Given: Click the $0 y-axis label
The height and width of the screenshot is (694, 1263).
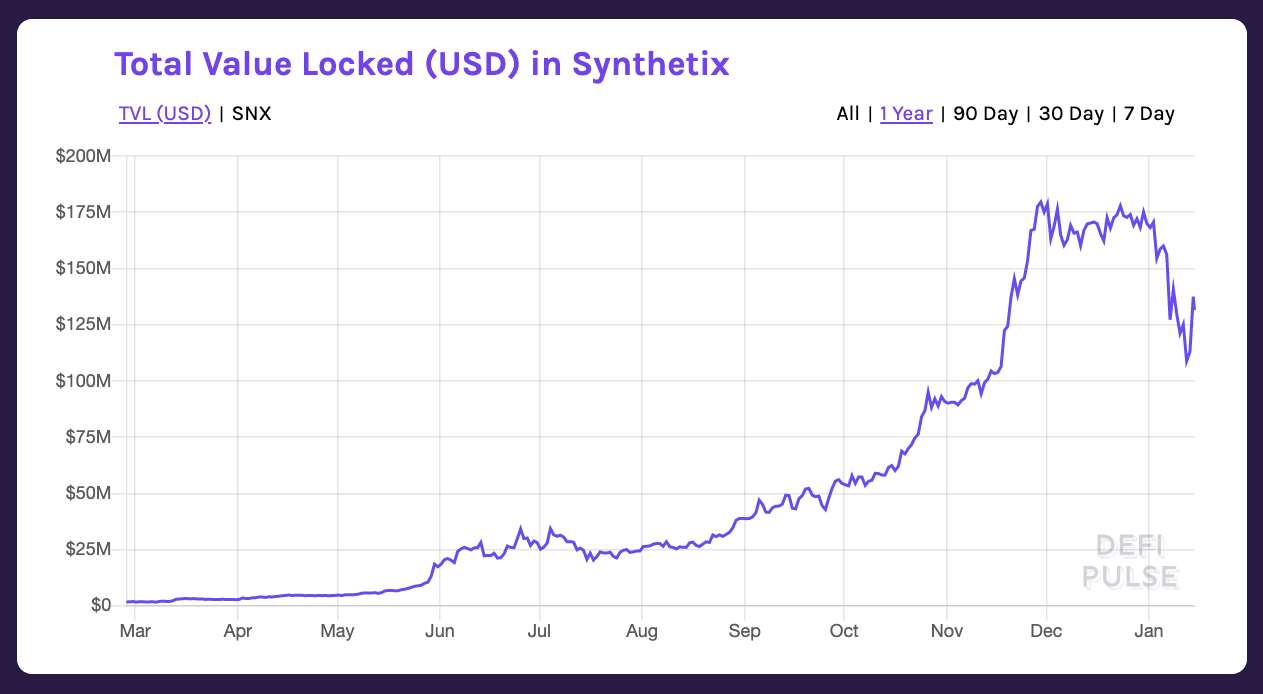Looking at the screenshot, I should (x=100, y=606).
